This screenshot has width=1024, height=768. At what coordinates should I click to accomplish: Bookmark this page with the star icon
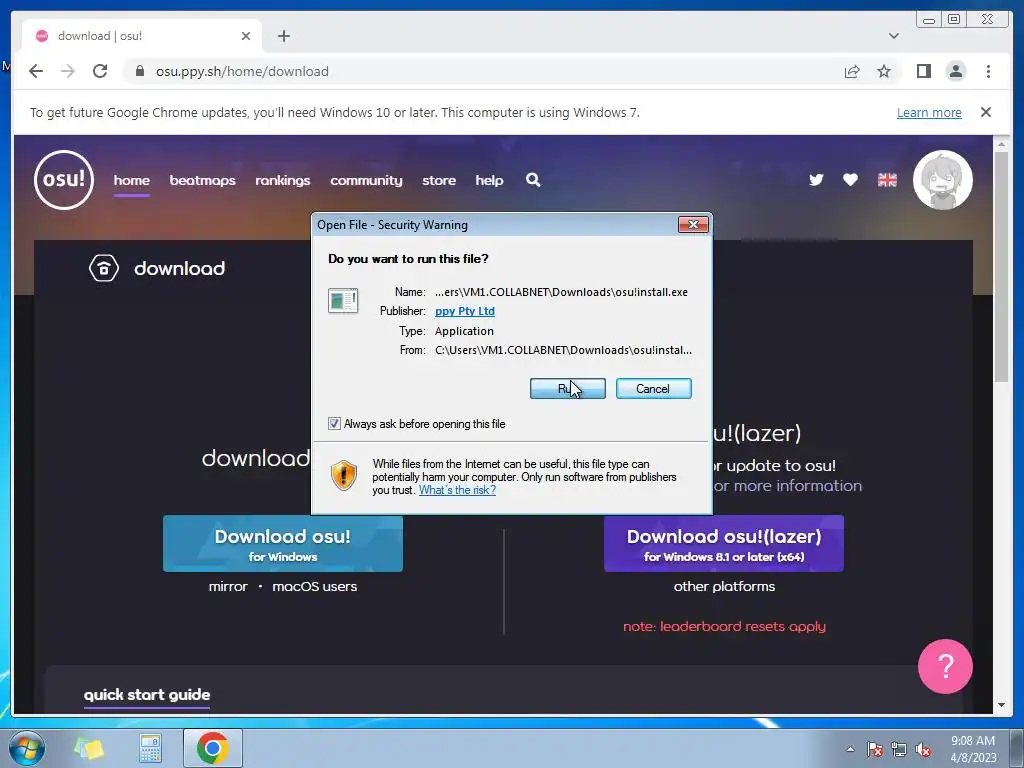click(884, 71)
